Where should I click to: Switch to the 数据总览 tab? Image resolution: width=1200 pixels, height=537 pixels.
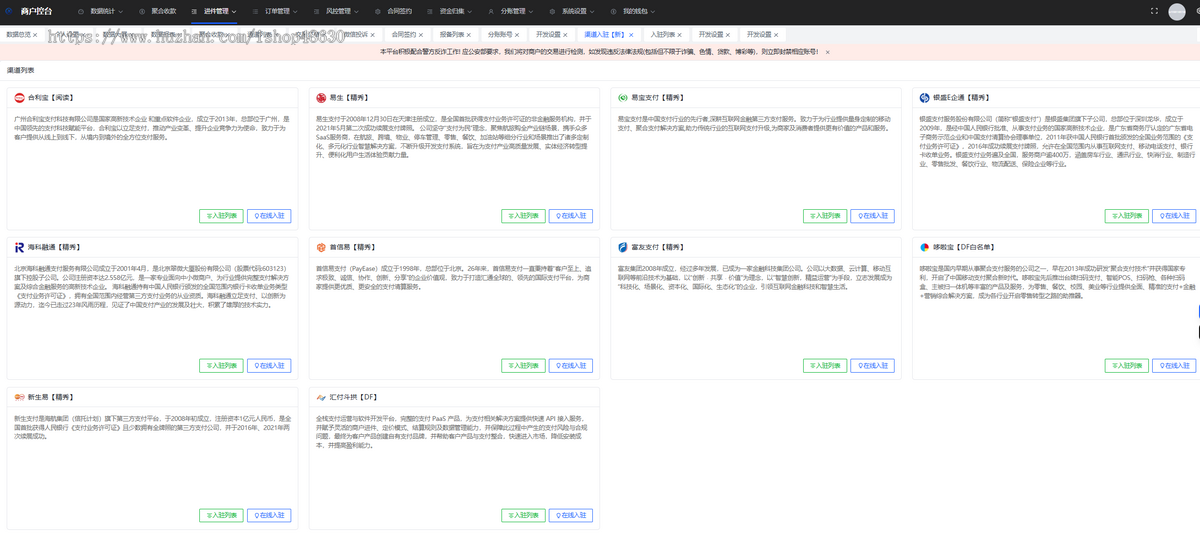[x=18, y=34]
